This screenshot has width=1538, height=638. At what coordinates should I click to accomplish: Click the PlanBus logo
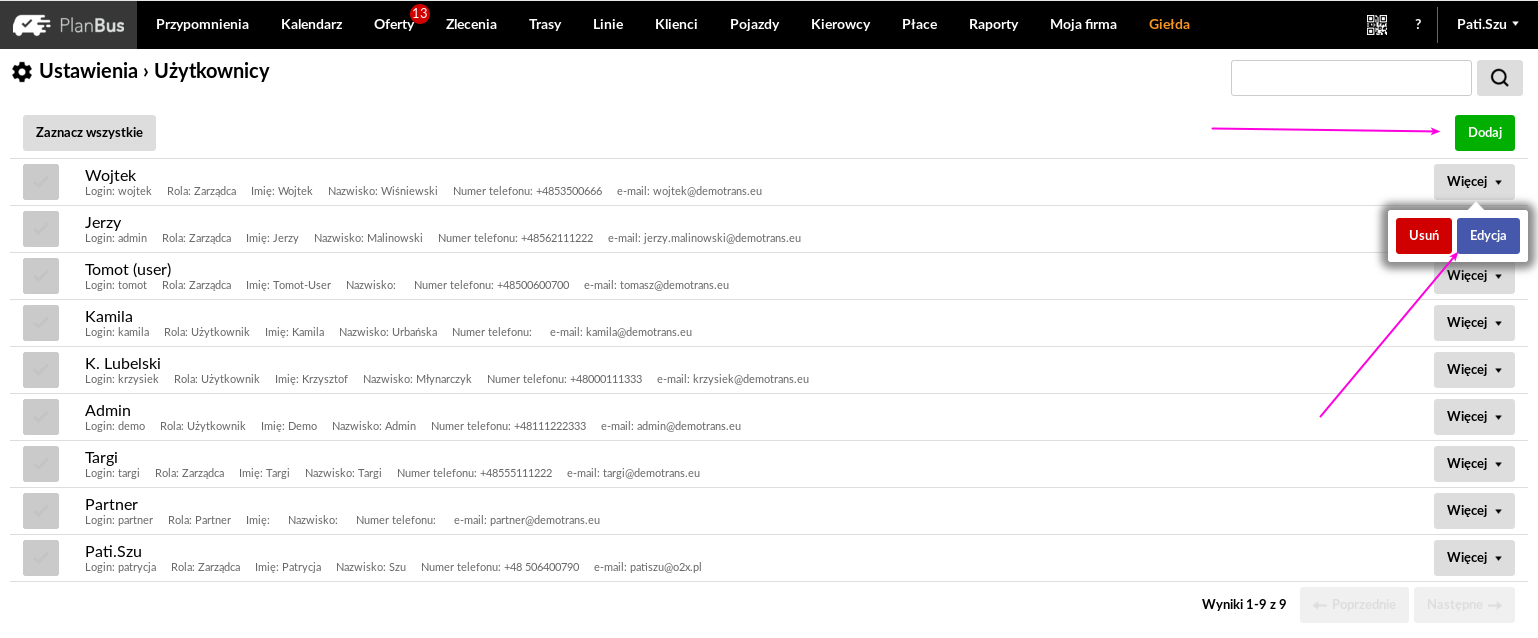(x=69, y=25)
